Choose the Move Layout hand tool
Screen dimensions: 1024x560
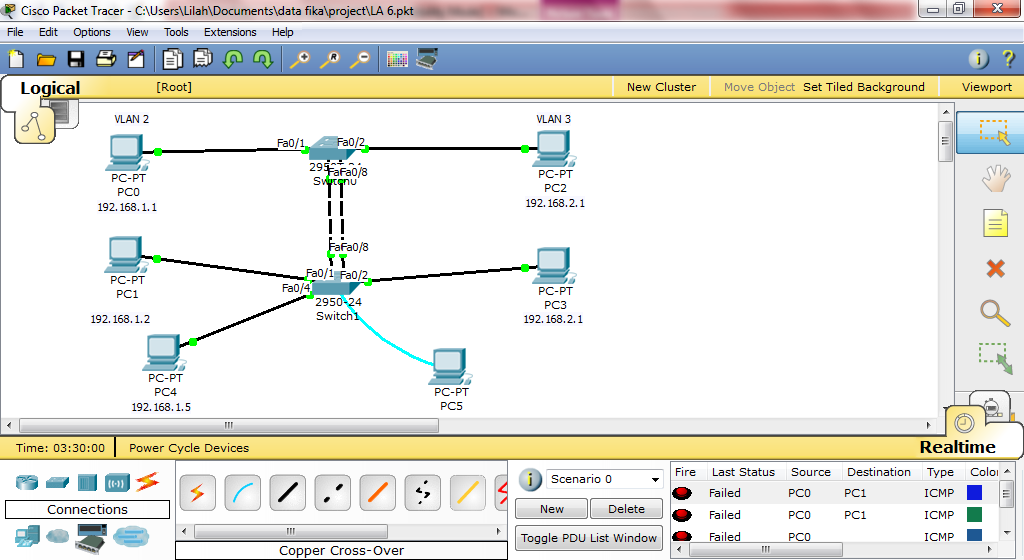pos(995,178)
